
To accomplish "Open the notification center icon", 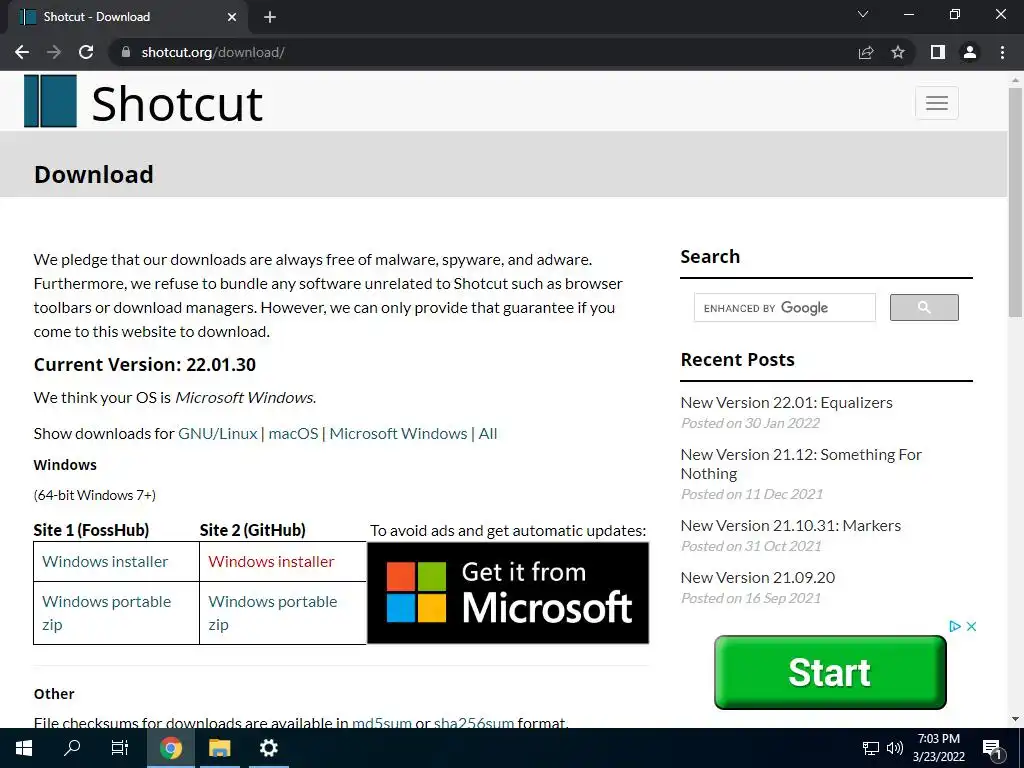I will [x=993, y=749].
